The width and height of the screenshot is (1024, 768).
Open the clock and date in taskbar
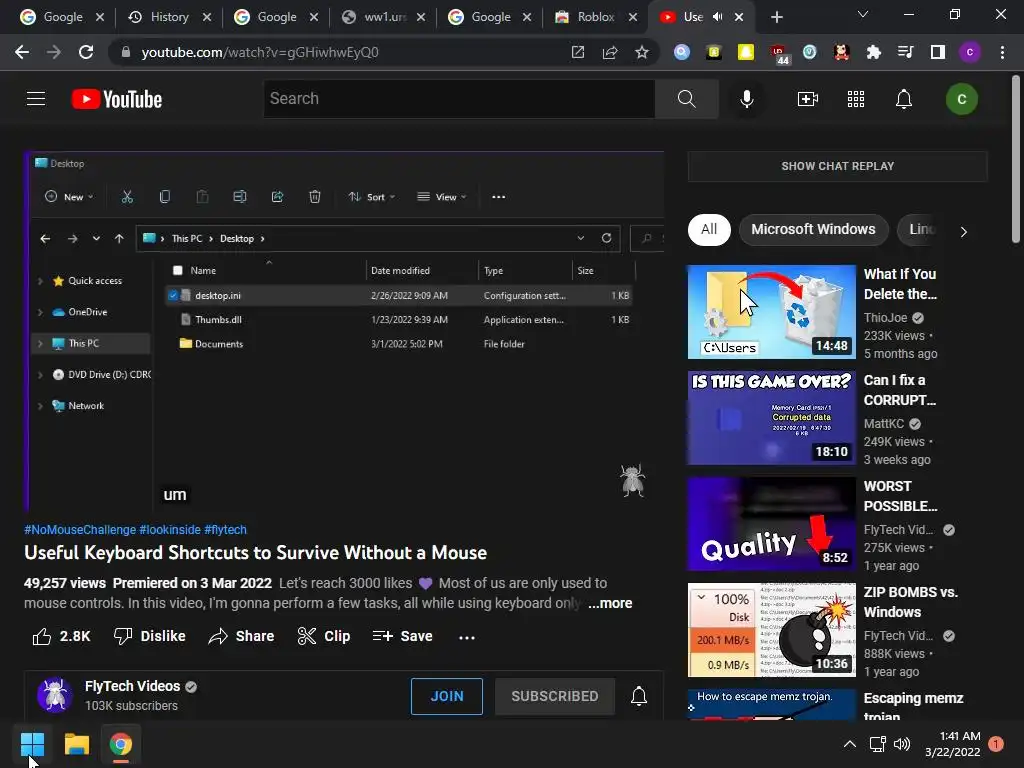953,744
